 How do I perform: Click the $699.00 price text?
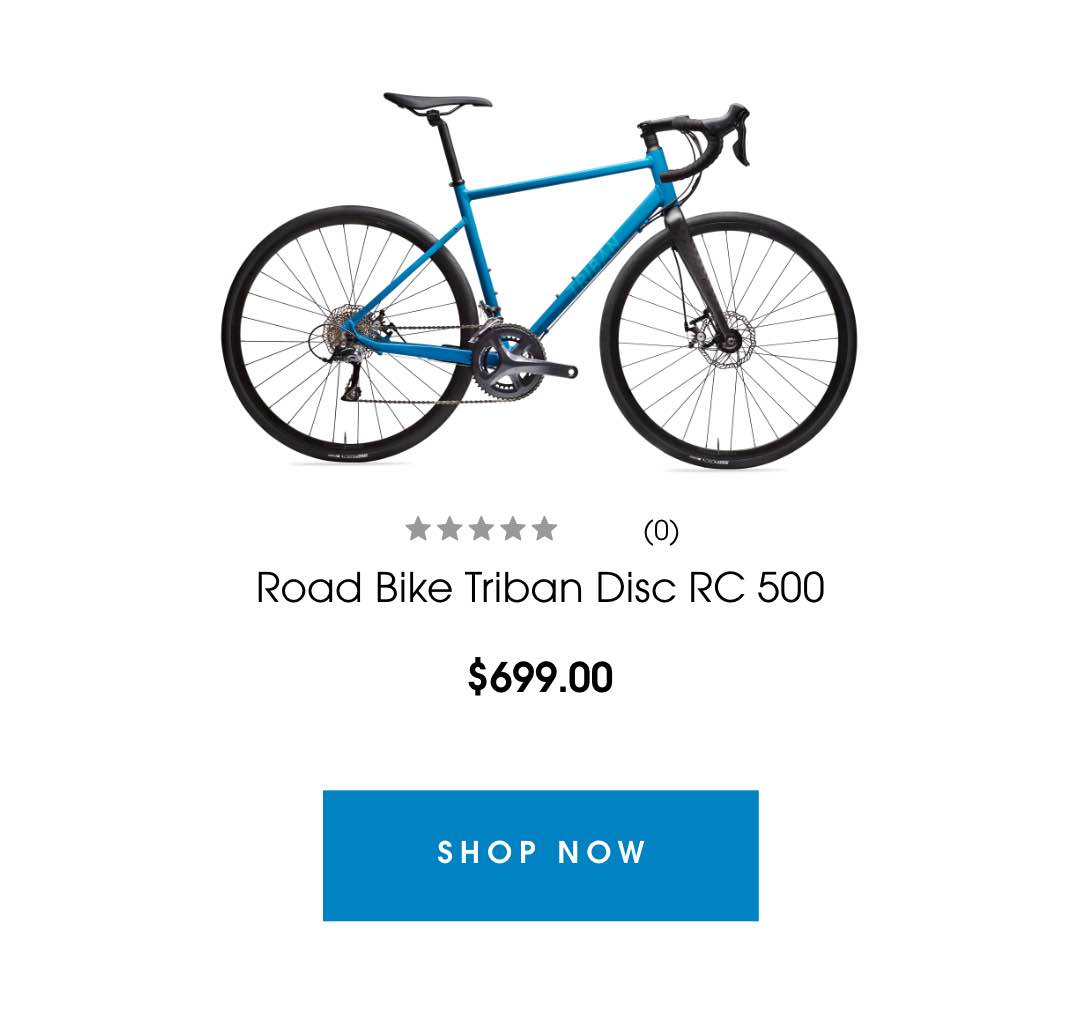pyautogui.click(x=540, y=677)
